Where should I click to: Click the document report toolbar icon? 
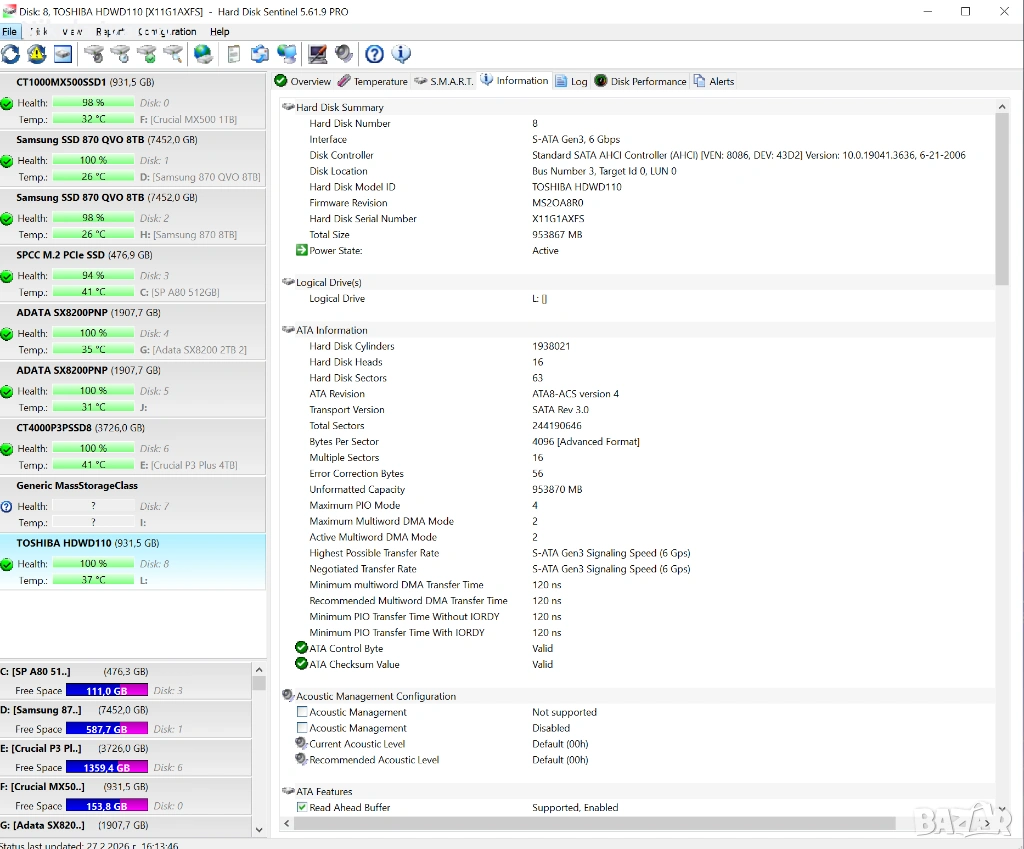[233, 54]
